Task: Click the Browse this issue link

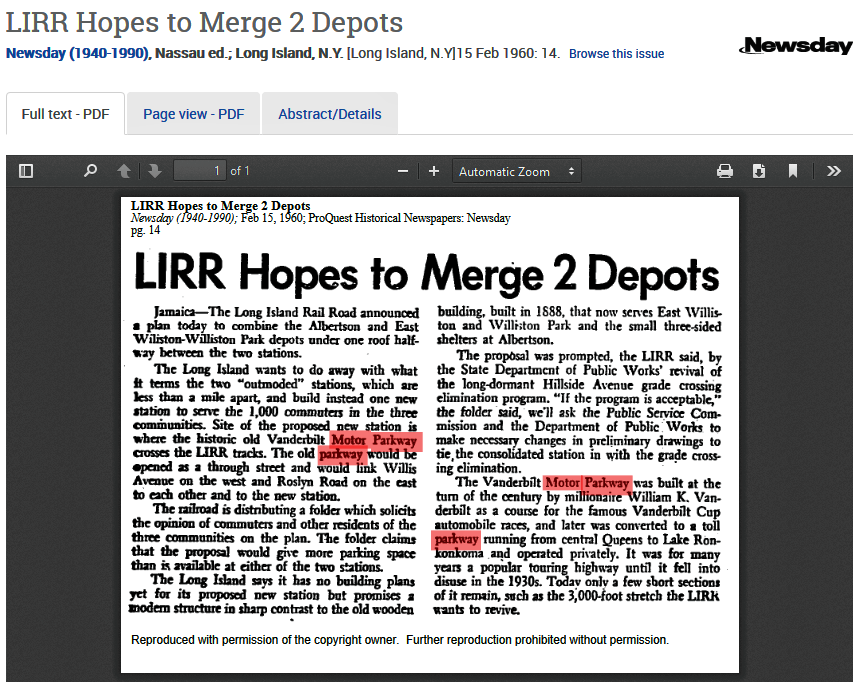Action: pos(616,54)
